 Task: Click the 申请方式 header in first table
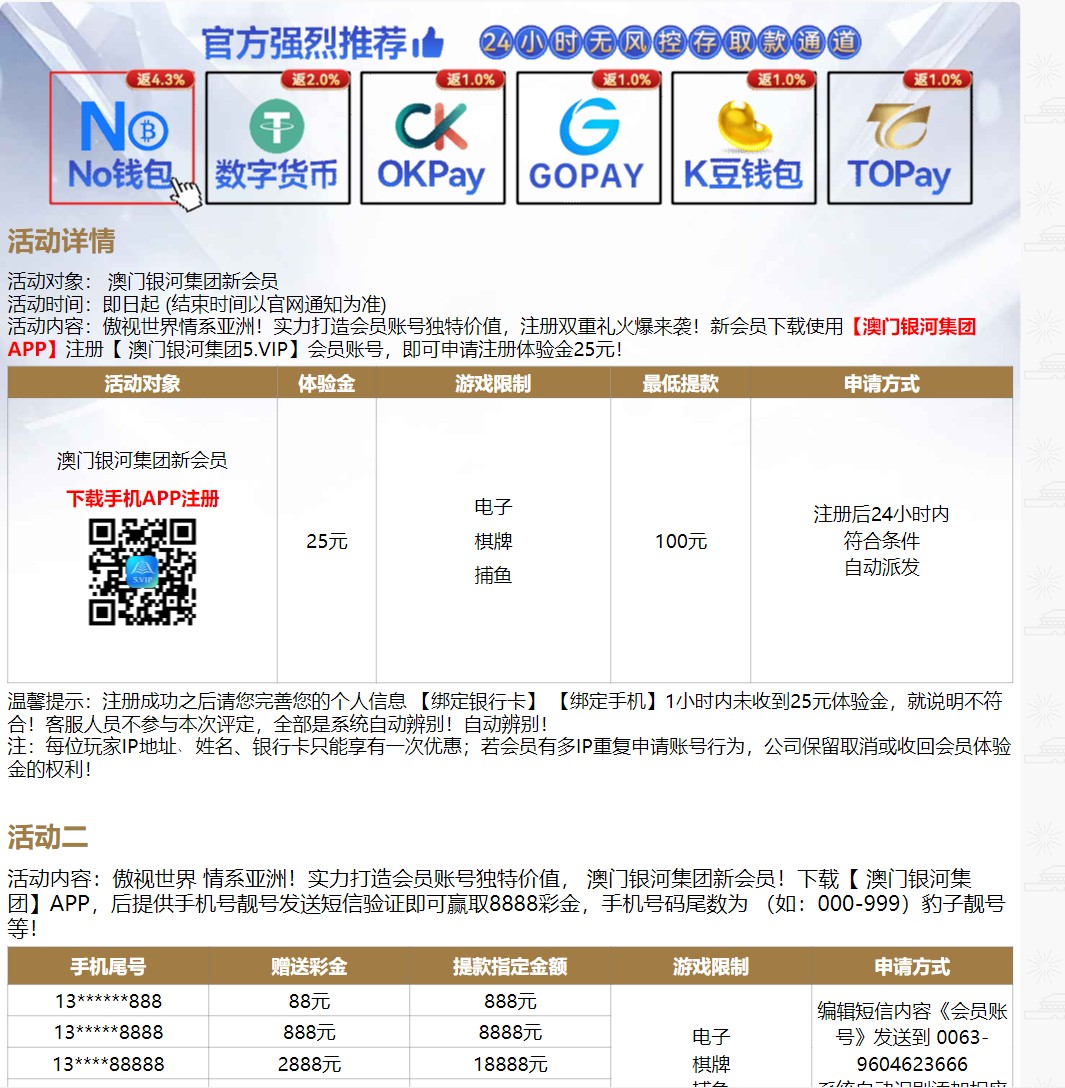coord(881,383)
